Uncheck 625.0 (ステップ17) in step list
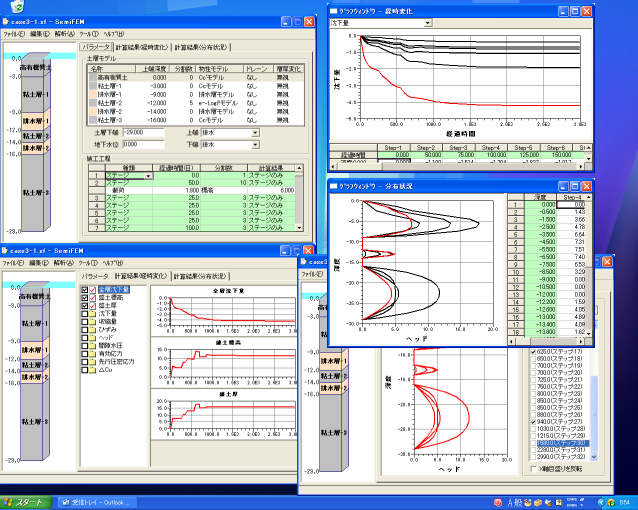The height and width of the screenshot is (510, 638). pyautogui.click(x=533, y=352)
